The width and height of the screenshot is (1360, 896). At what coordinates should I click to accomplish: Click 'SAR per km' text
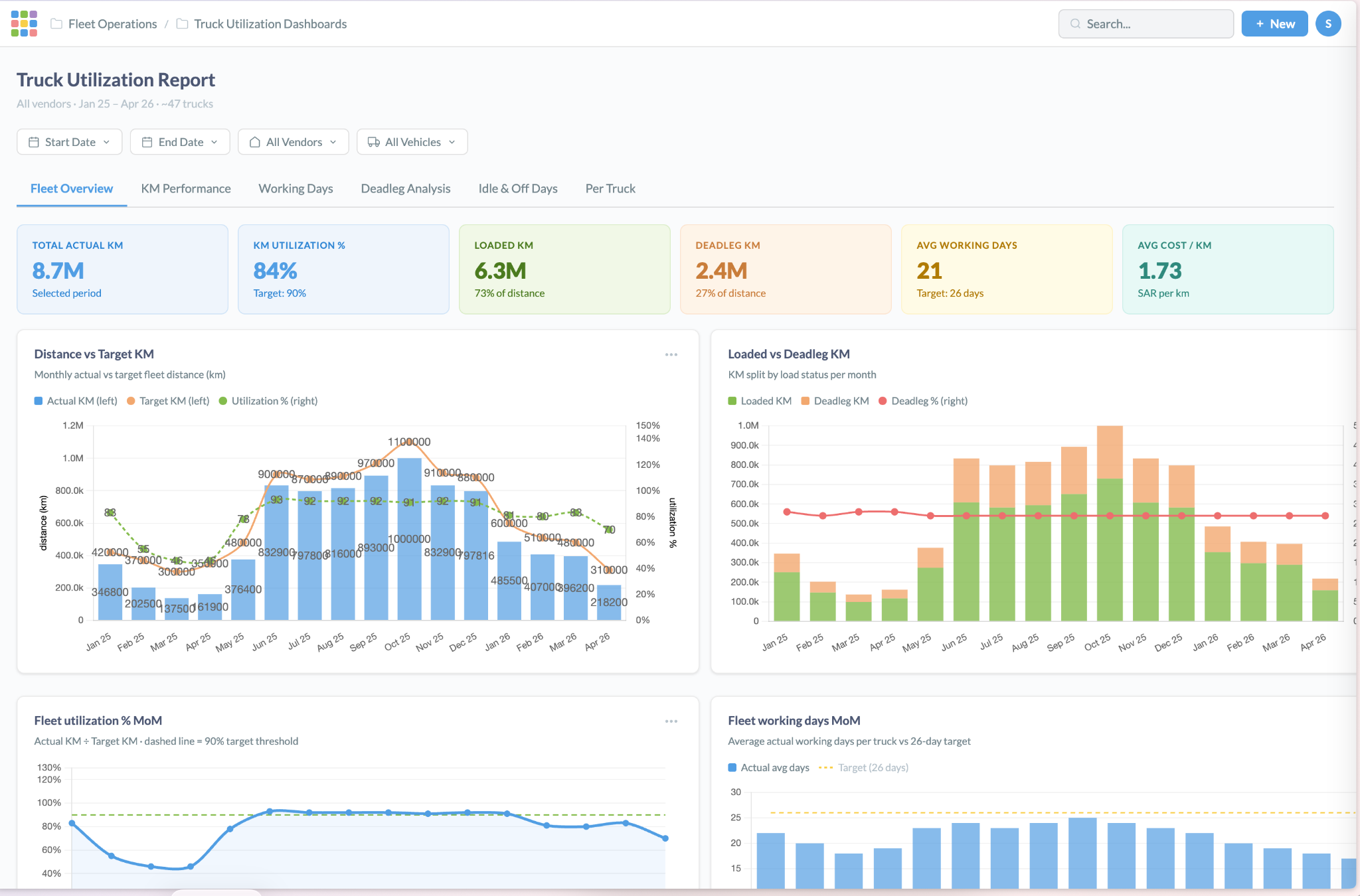[x=1163, y=293]
